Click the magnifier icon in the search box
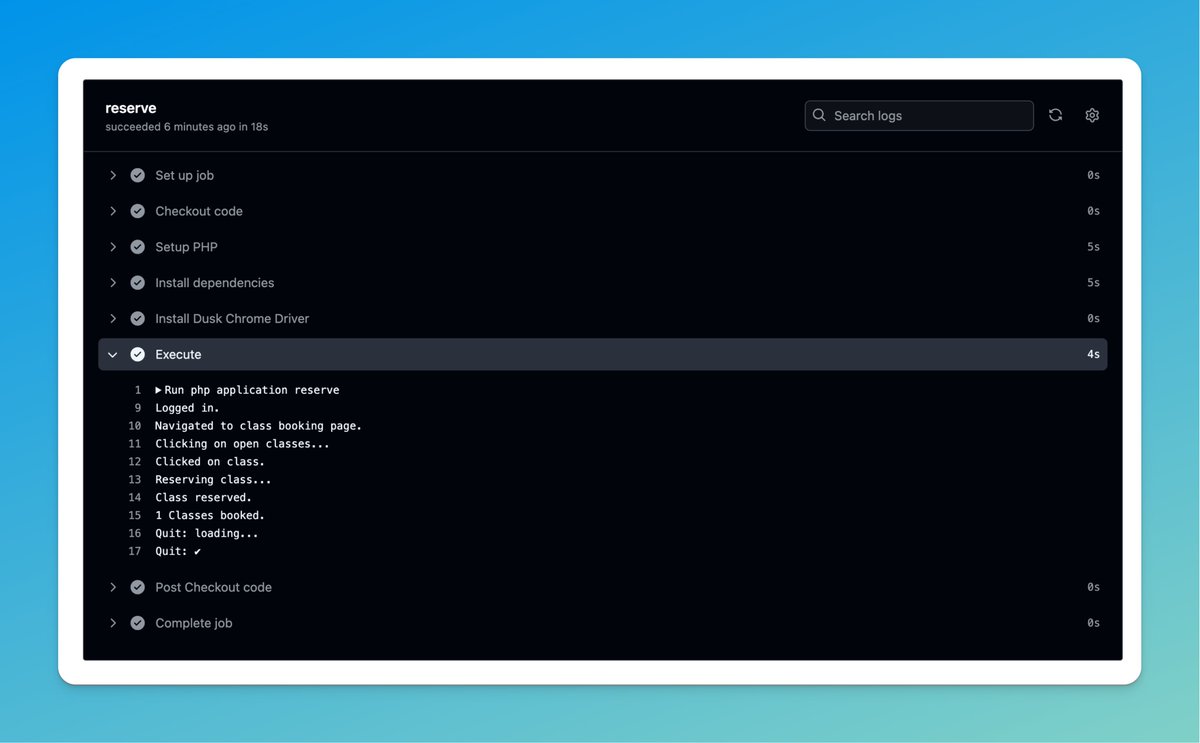 [x=819, y=115]
